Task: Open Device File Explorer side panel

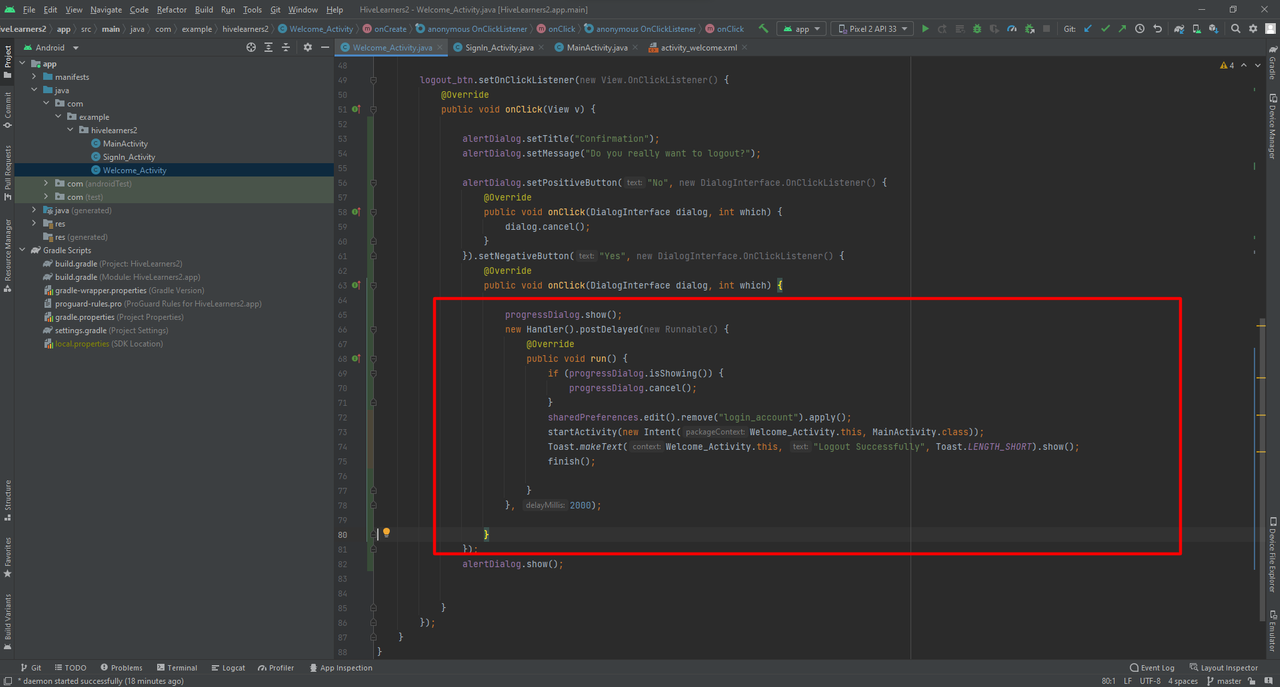Action: (1272, 555)
